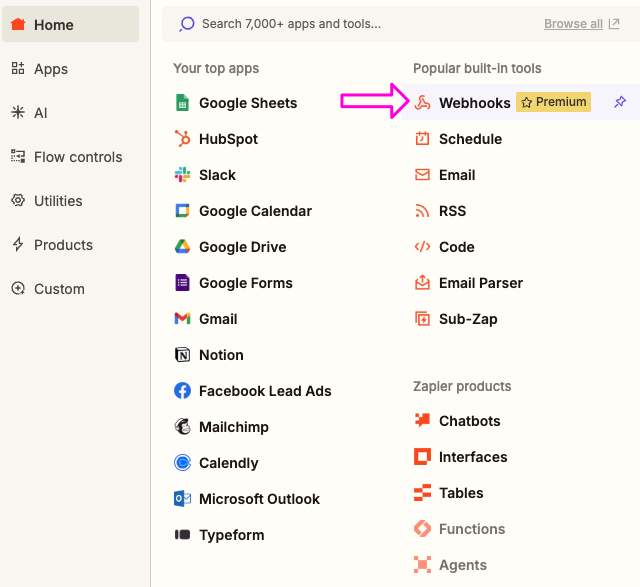Click the Google Sheets icon
The height and width of the screenshot is (587, 640).
pyautogui.click(x=182, y=102)
